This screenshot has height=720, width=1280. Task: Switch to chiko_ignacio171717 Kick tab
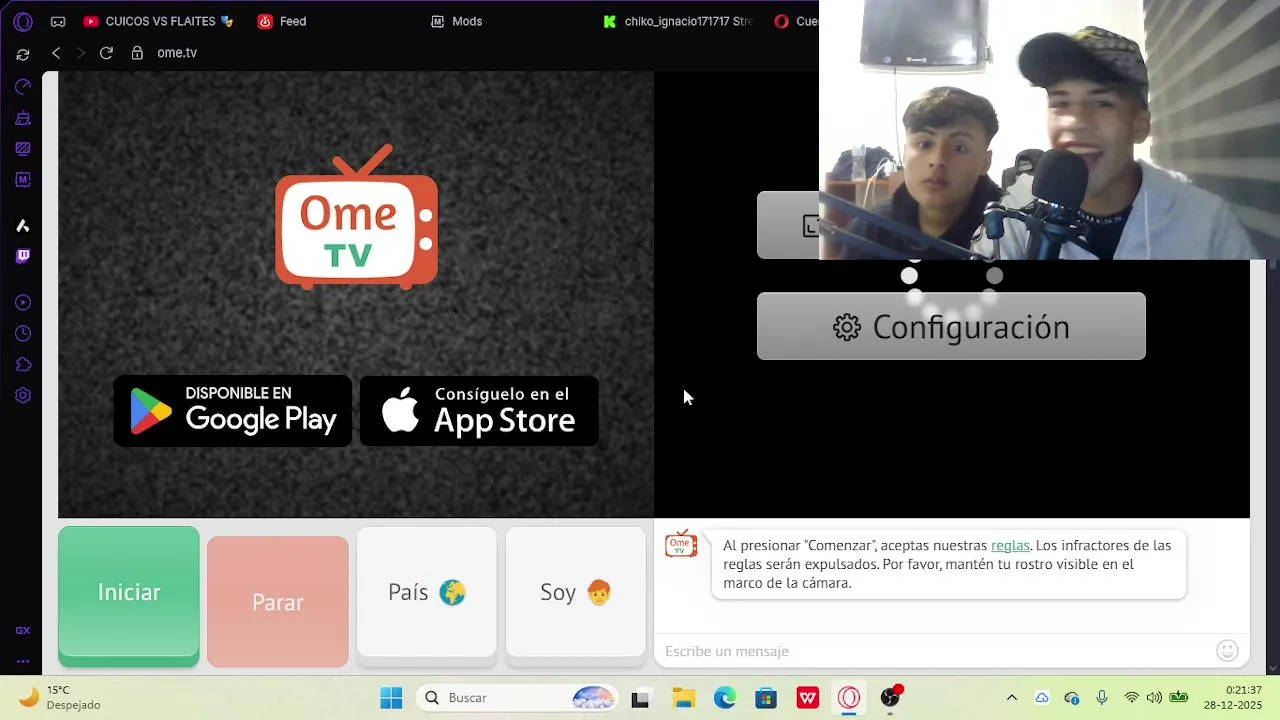tap(680, 21)
